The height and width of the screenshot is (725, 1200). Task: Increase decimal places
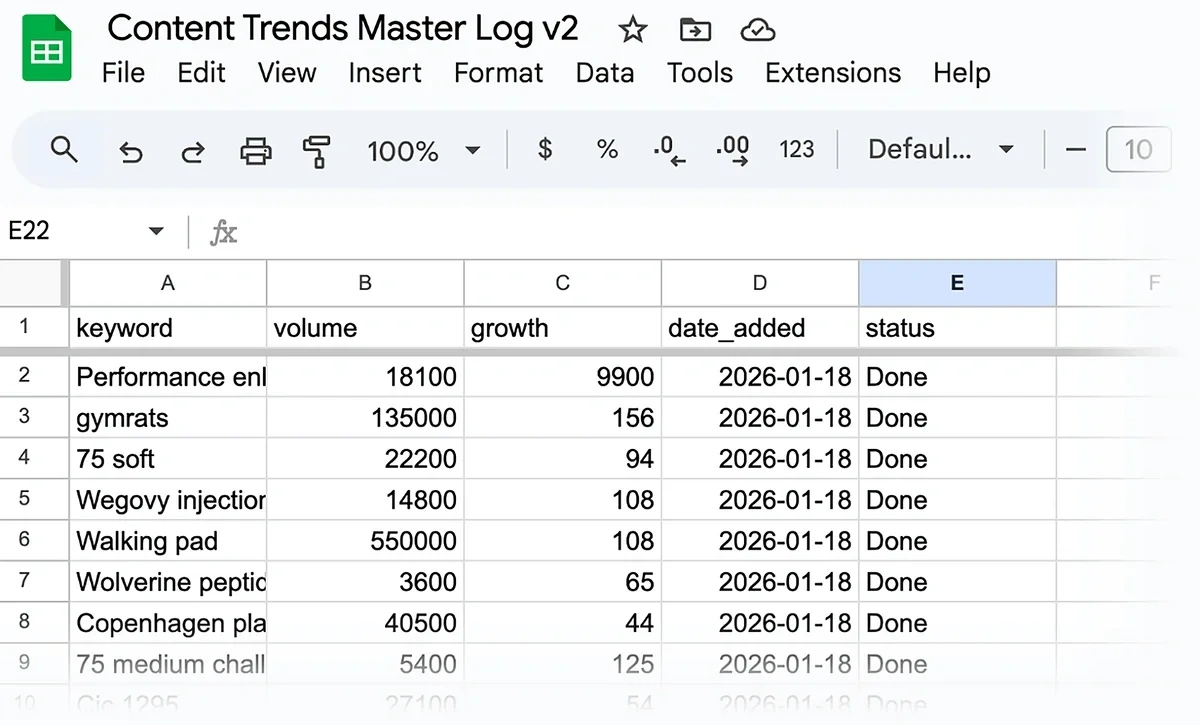[731, 148]
